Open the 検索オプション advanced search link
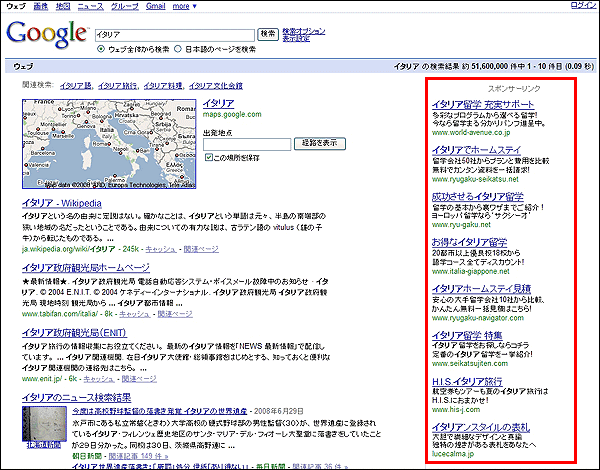 pyautogui.click(x=303, y=30)
